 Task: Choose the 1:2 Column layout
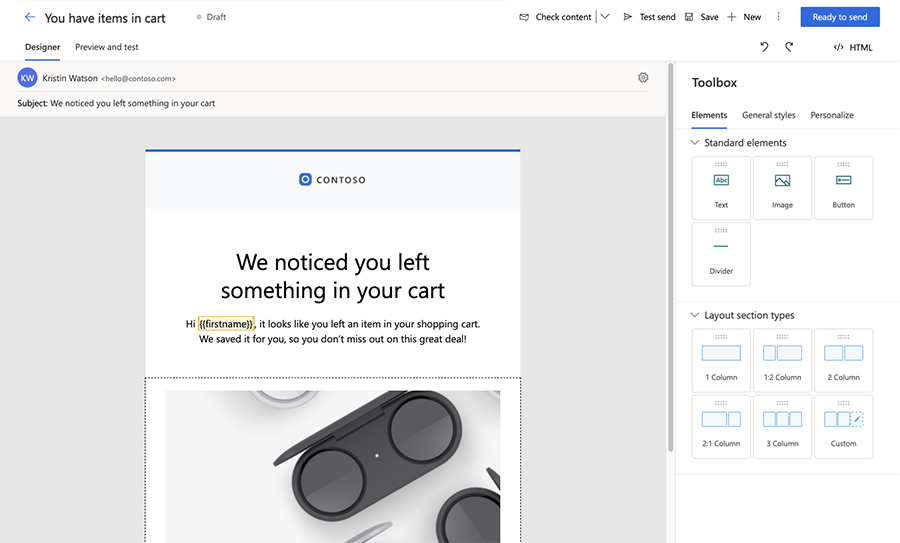[782, 360]
